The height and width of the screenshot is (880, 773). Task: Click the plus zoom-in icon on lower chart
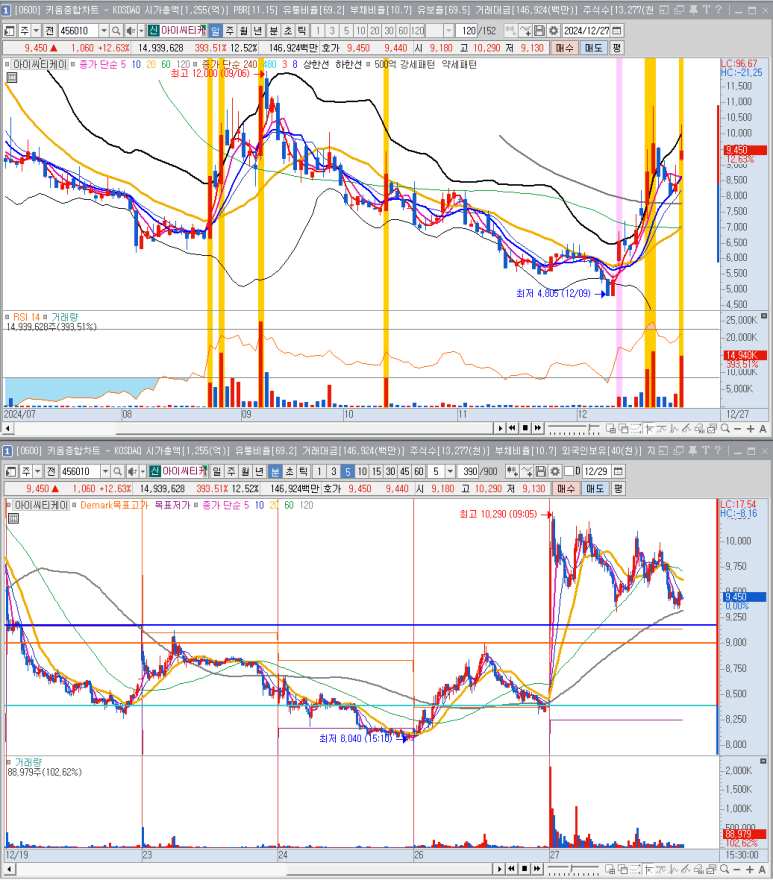tap(750, 869)
